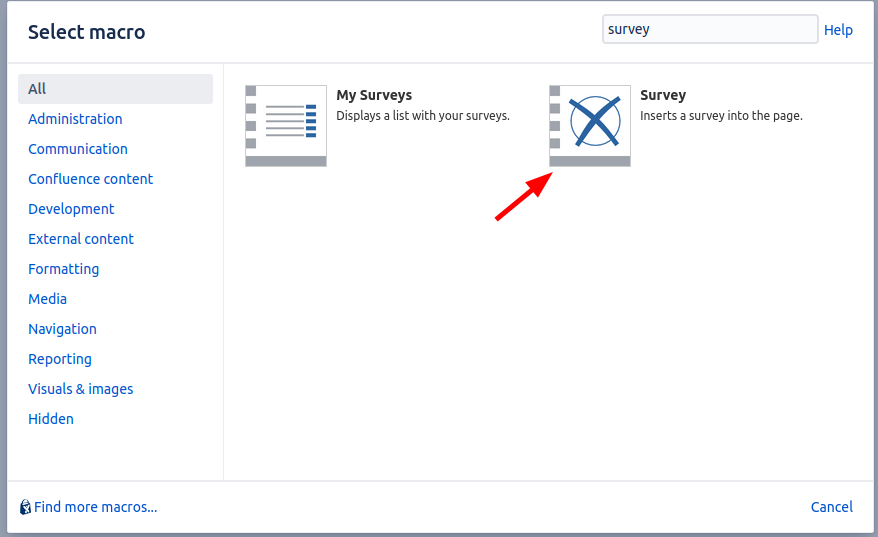Show Communication macros
Viewport: 878px width, 537px height.
tap(78, 149)
